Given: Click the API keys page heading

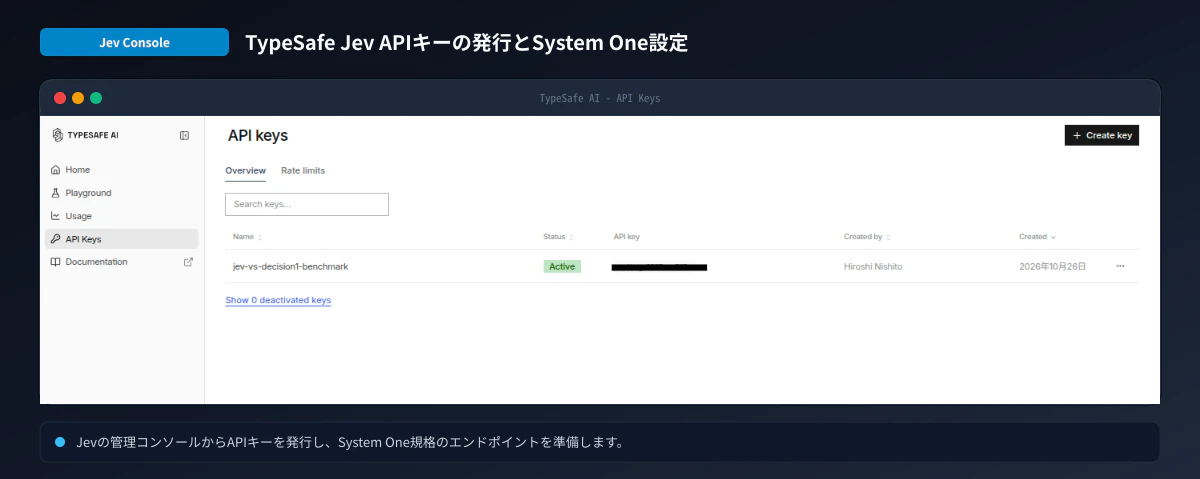Looking at the screenshot, I should [258, 135].
